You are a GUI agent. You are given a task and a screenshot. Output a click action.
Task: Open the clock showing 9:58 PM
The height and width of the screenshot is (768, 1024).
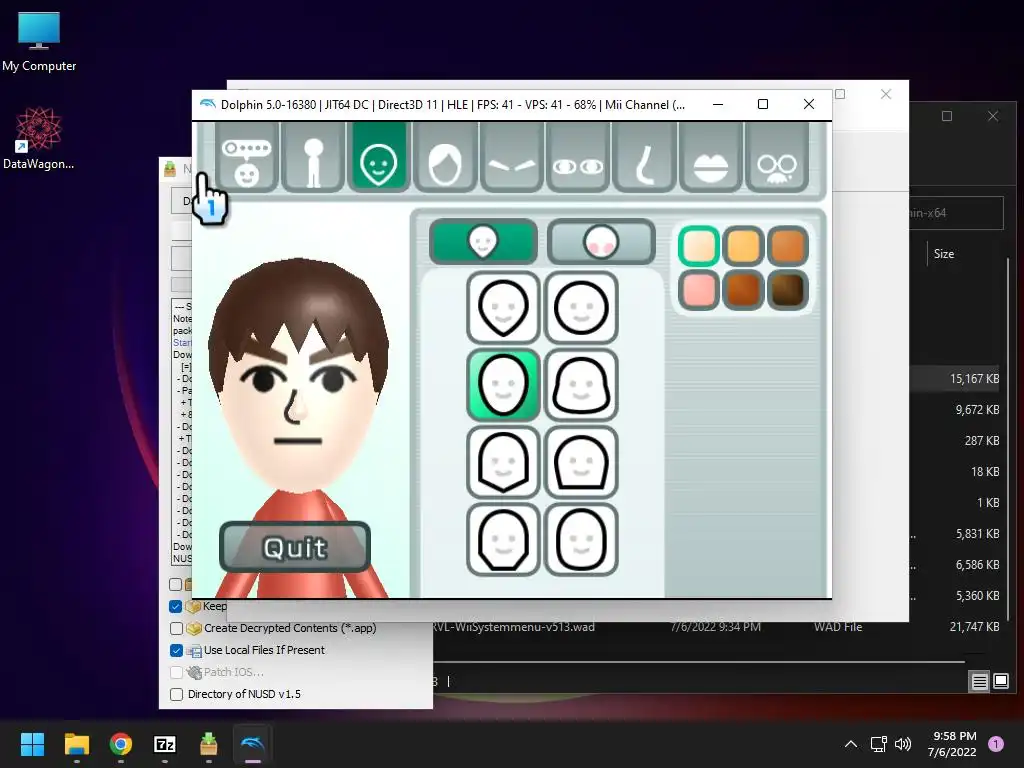(952, 744)
